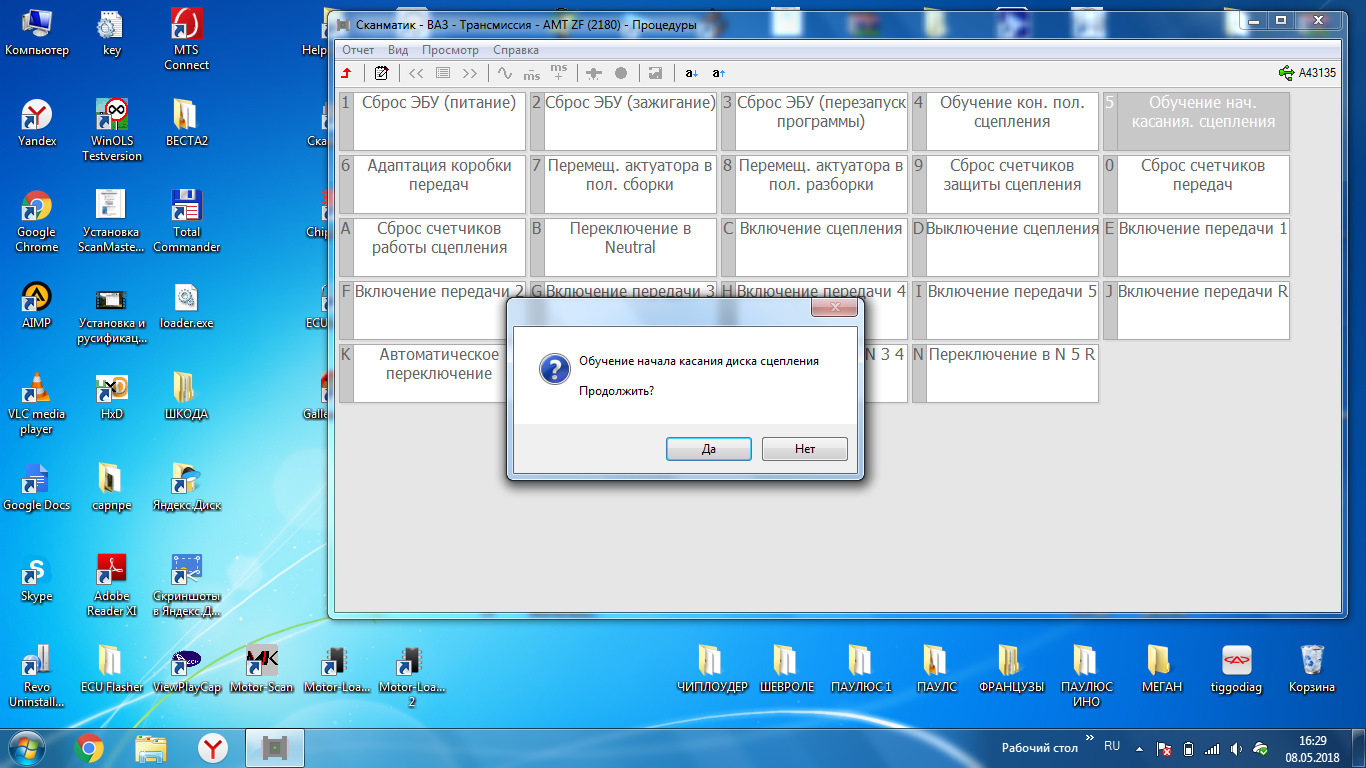Select procedure Адаптация коробки передач
Image resolution: width=1366 pixels, height=768 pixels.
pyautogui.click(x=432, y=184)
